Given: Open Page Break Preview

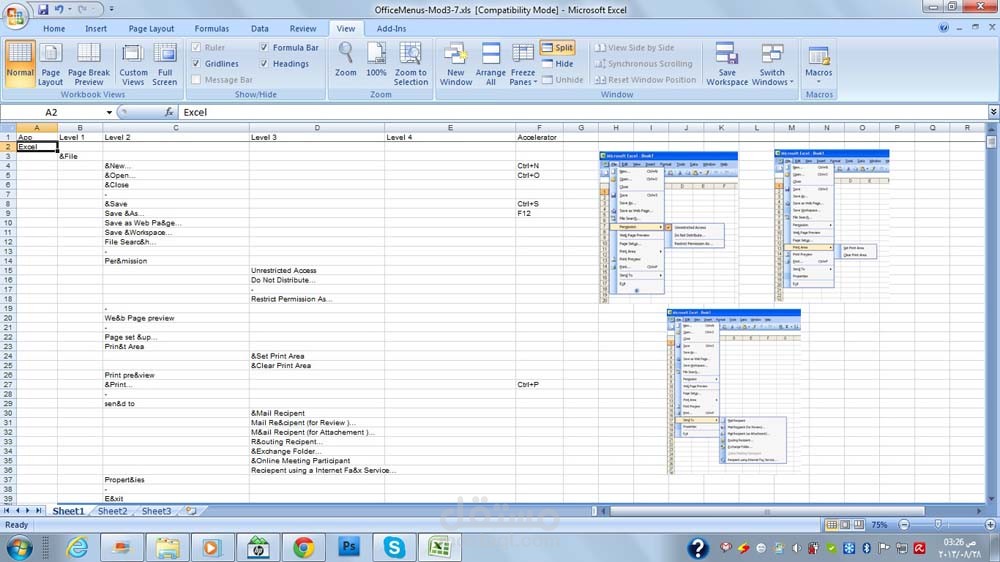Looking at the screenshot, I should 89,64.
